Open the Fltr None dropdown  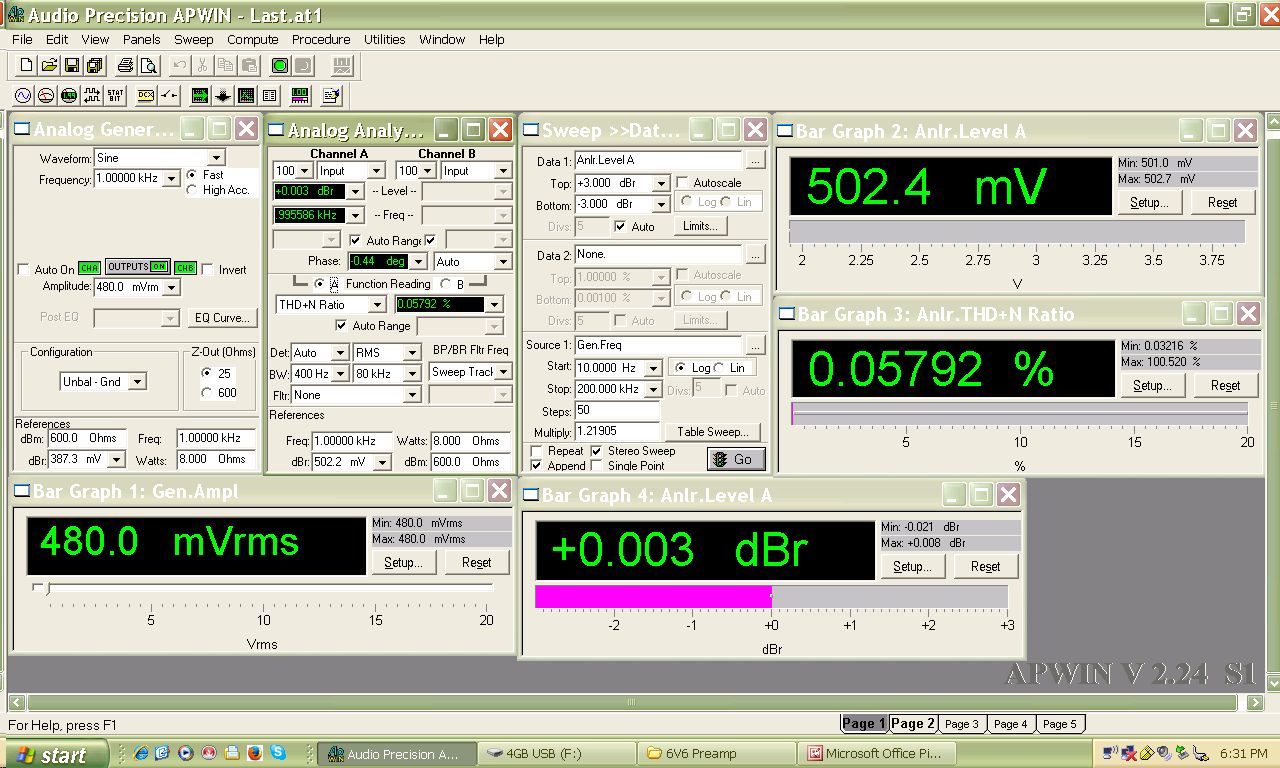point(412,395)
